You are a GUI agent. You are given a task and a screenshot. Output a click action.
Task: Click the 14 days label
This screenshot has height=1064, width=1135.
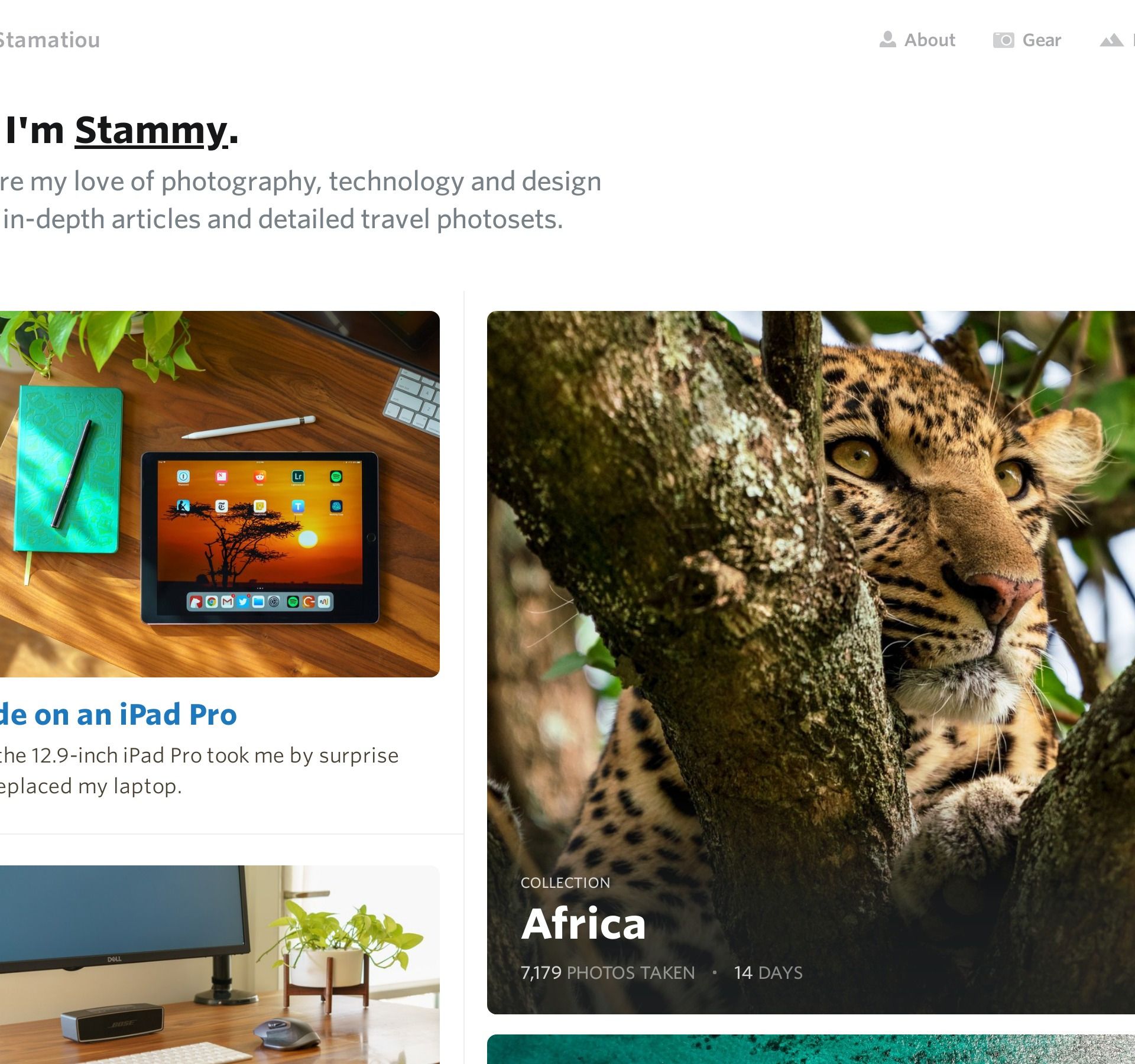tap(768, 973)
